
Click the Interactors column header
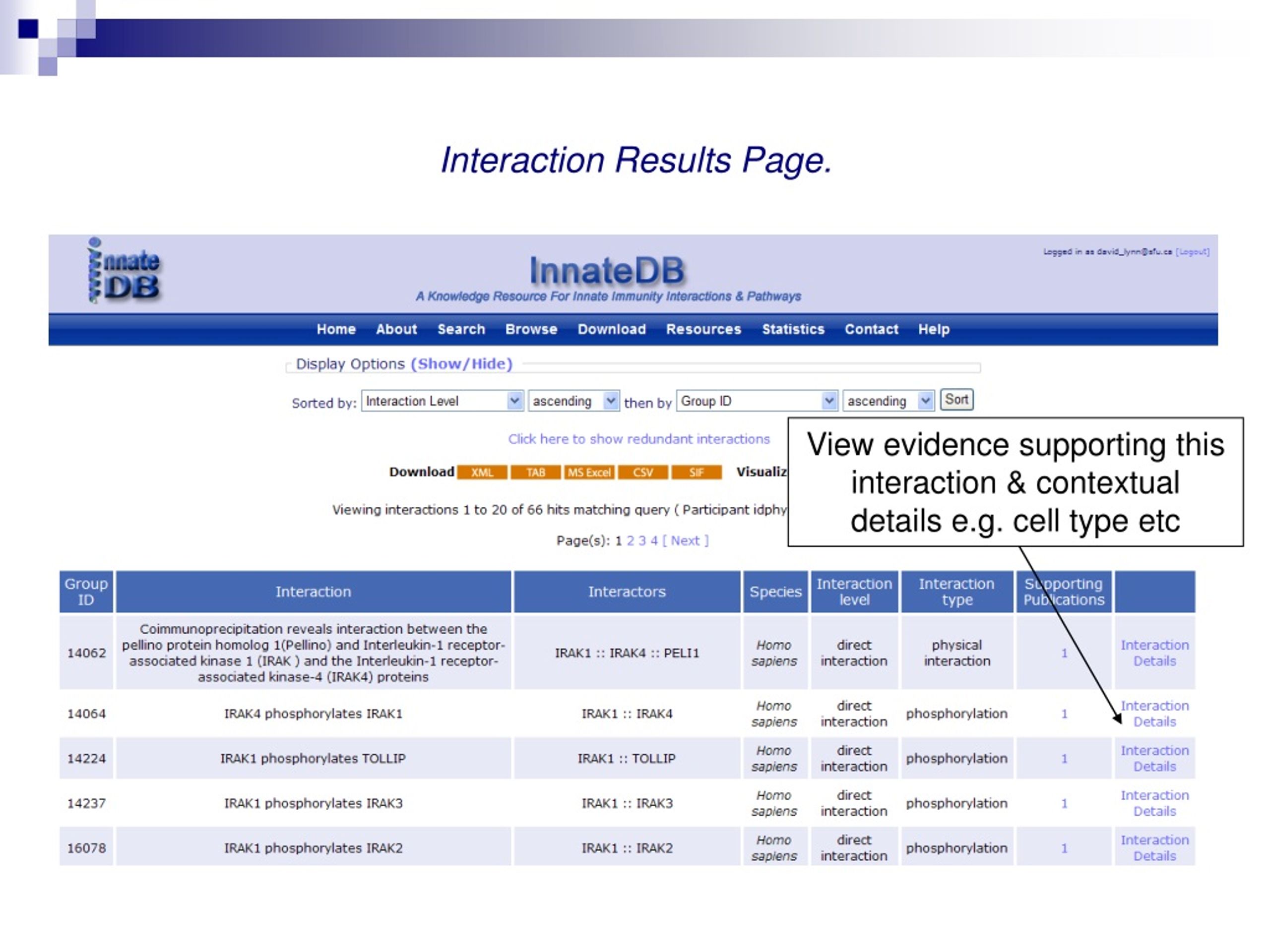627,592
